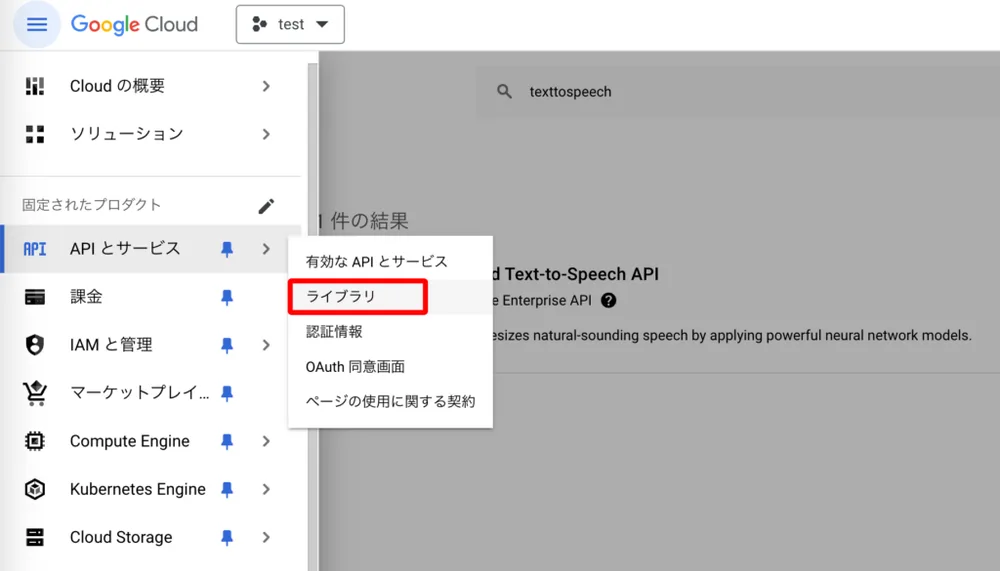Select ページの使用に関する契約 from the flyout
Image resolution: width=1000 pixels, height=571 pixels.
pyautogui.click(x=390, y=401)
